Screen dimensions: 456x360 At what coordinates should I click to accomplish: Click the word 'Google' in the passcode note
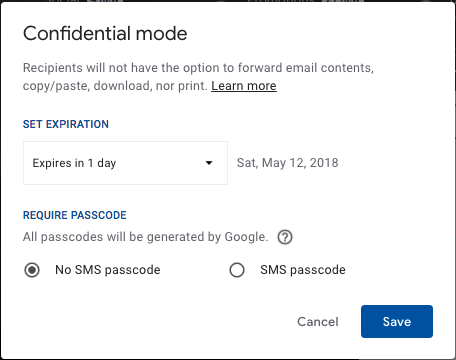point(245,237)
